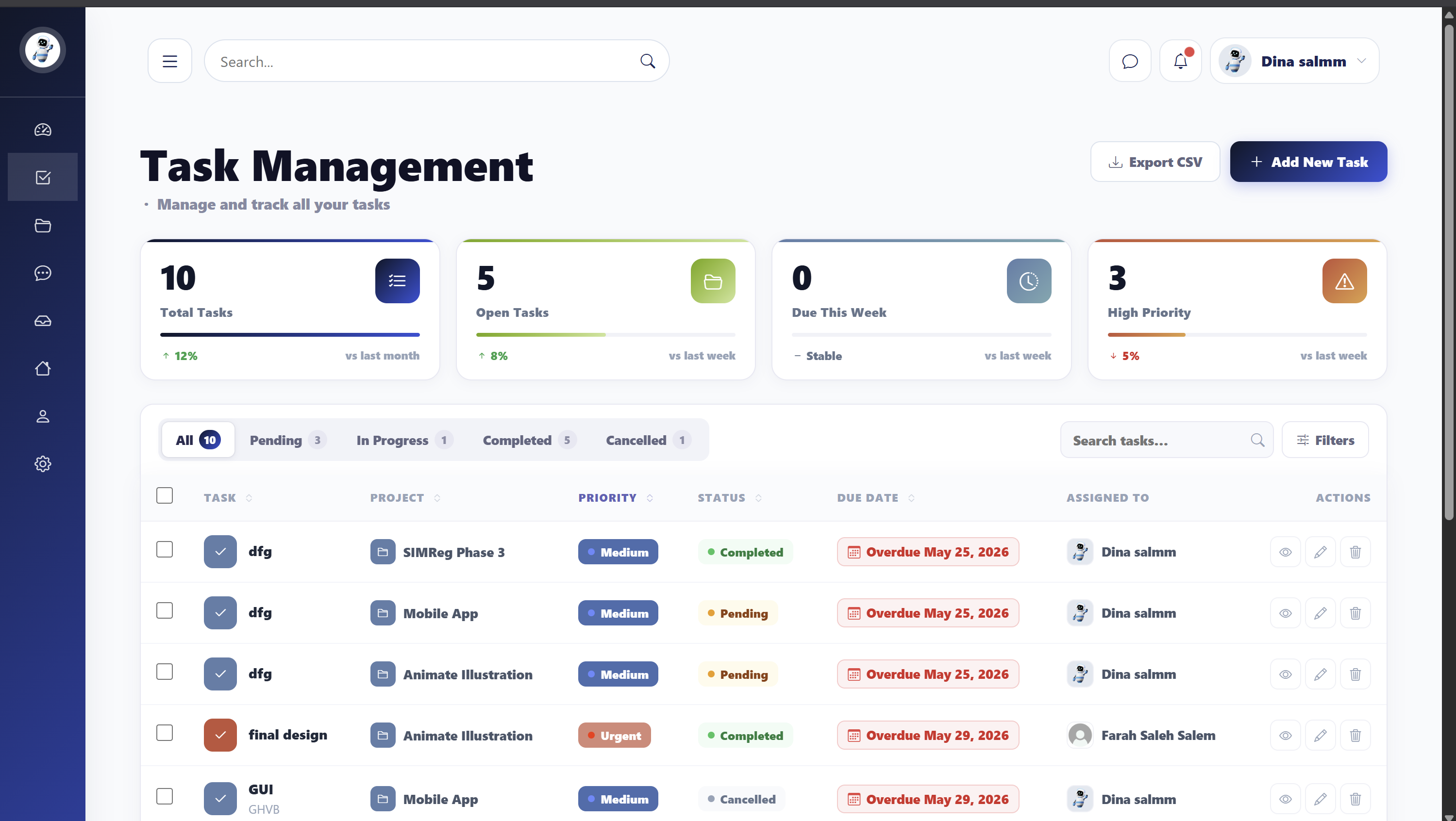Click the page vertical scrollbar
1456x821 pixels.
(x=1449, y=271)
